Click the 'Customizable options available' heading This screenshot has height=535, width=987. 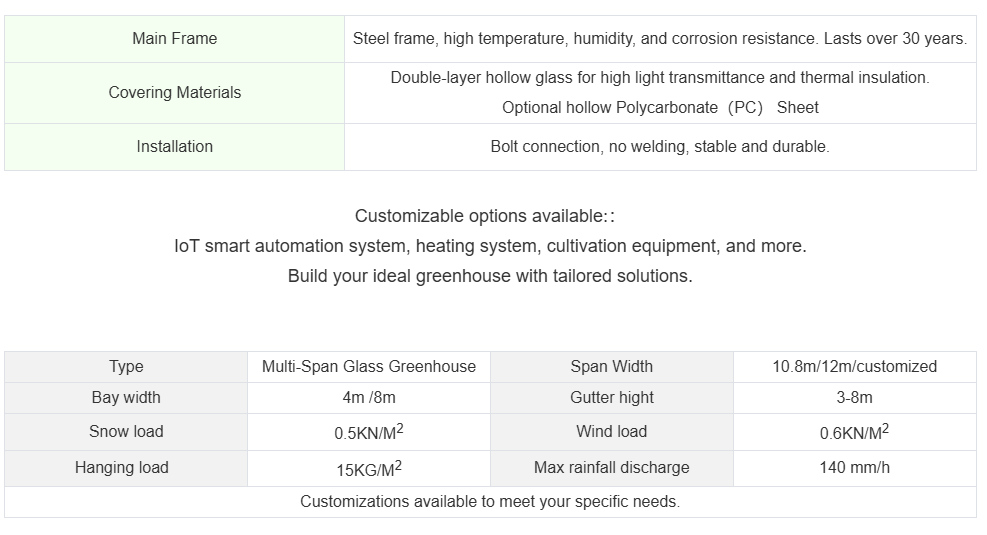[x=490, y=216]
